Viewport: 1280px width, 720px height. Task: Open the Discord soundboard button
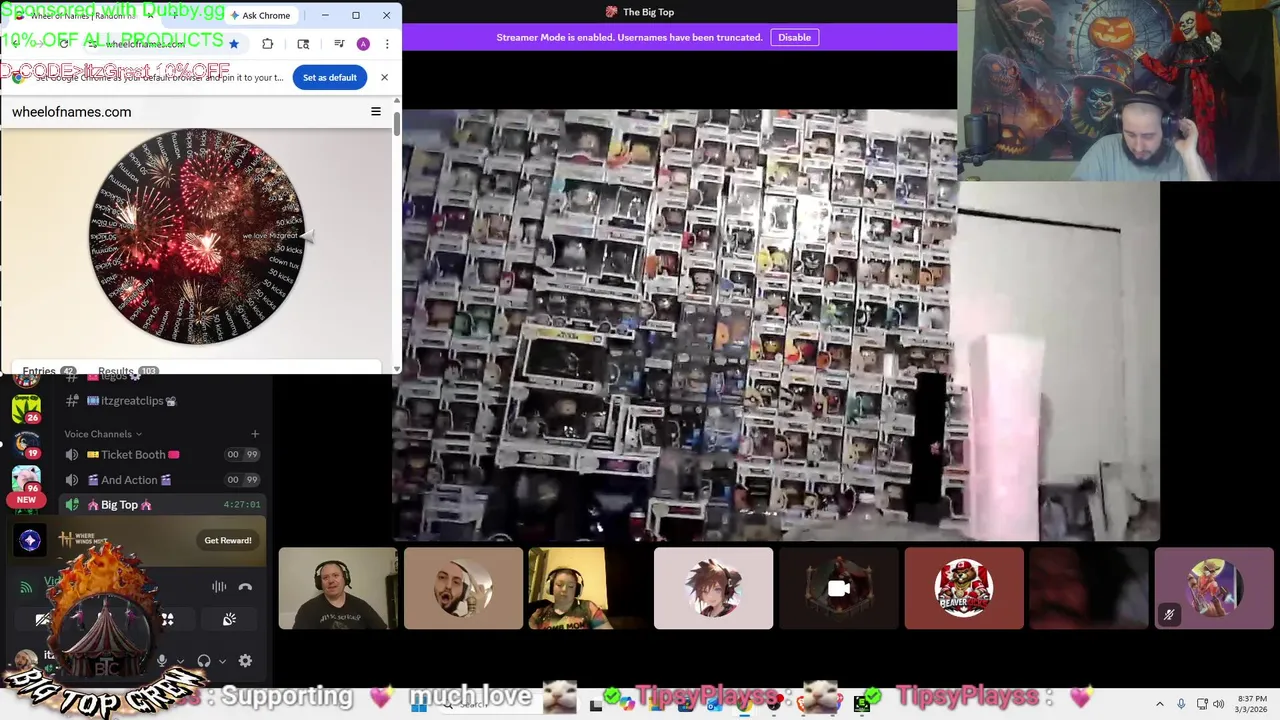pos(229,620)
